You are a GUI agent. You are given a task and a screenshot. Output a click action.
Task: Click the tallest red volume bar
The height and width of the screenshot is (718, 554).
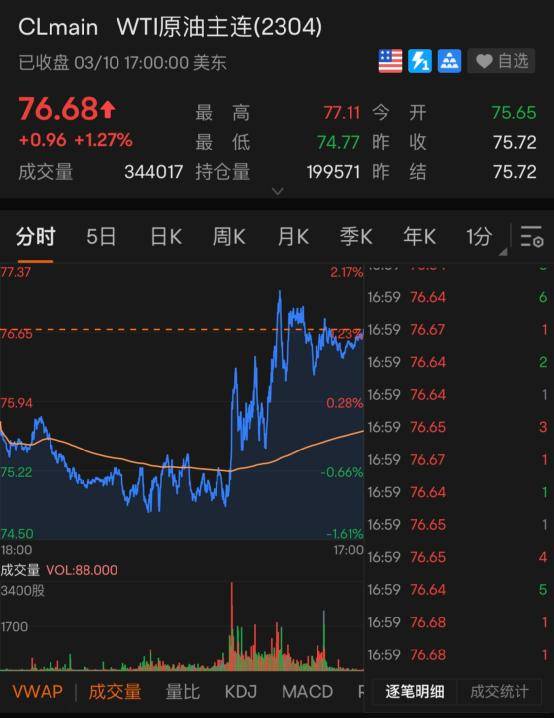pos(232,626)
